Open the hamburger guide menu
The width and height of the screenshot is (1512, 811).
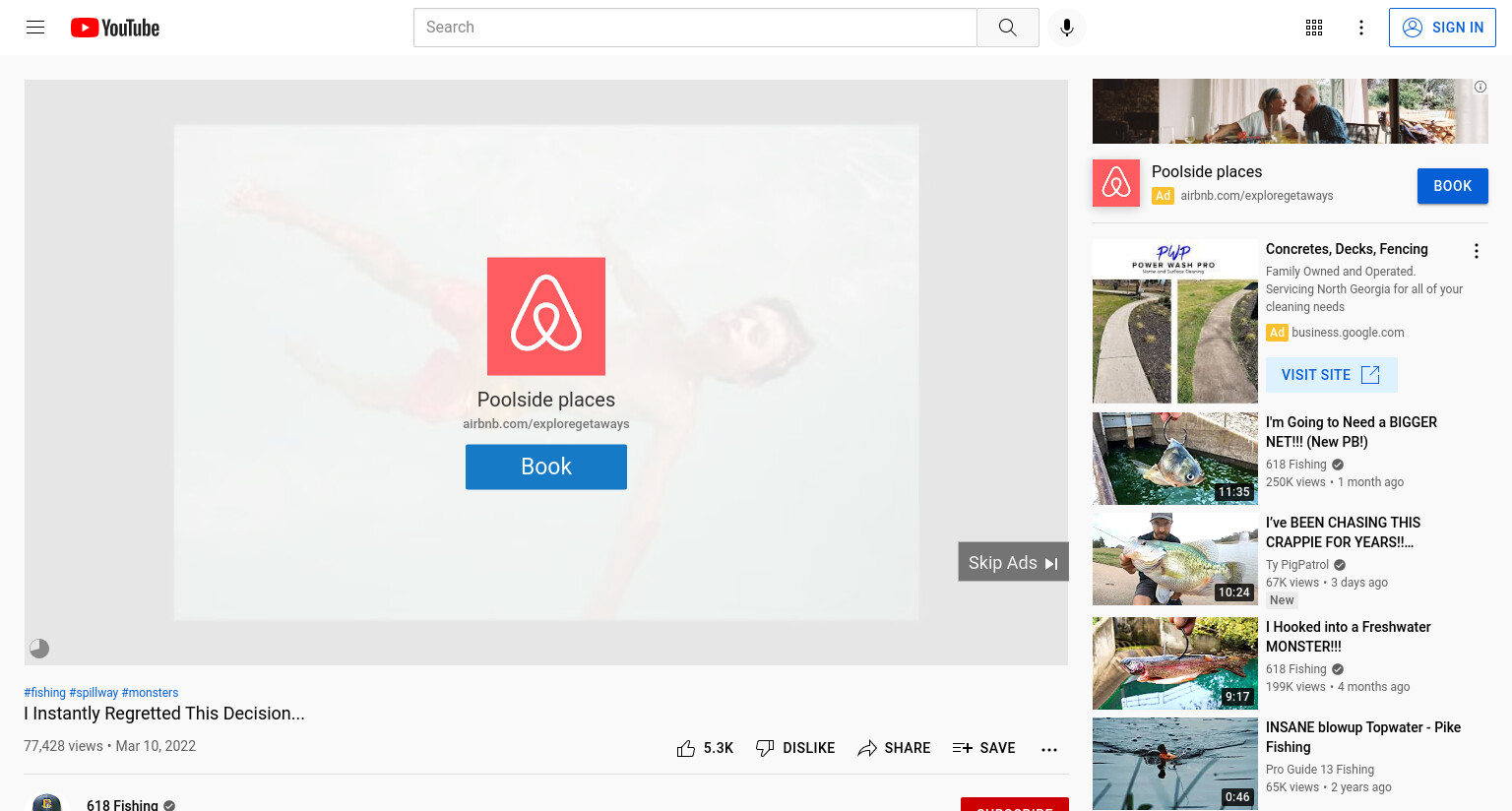(35, 28)
